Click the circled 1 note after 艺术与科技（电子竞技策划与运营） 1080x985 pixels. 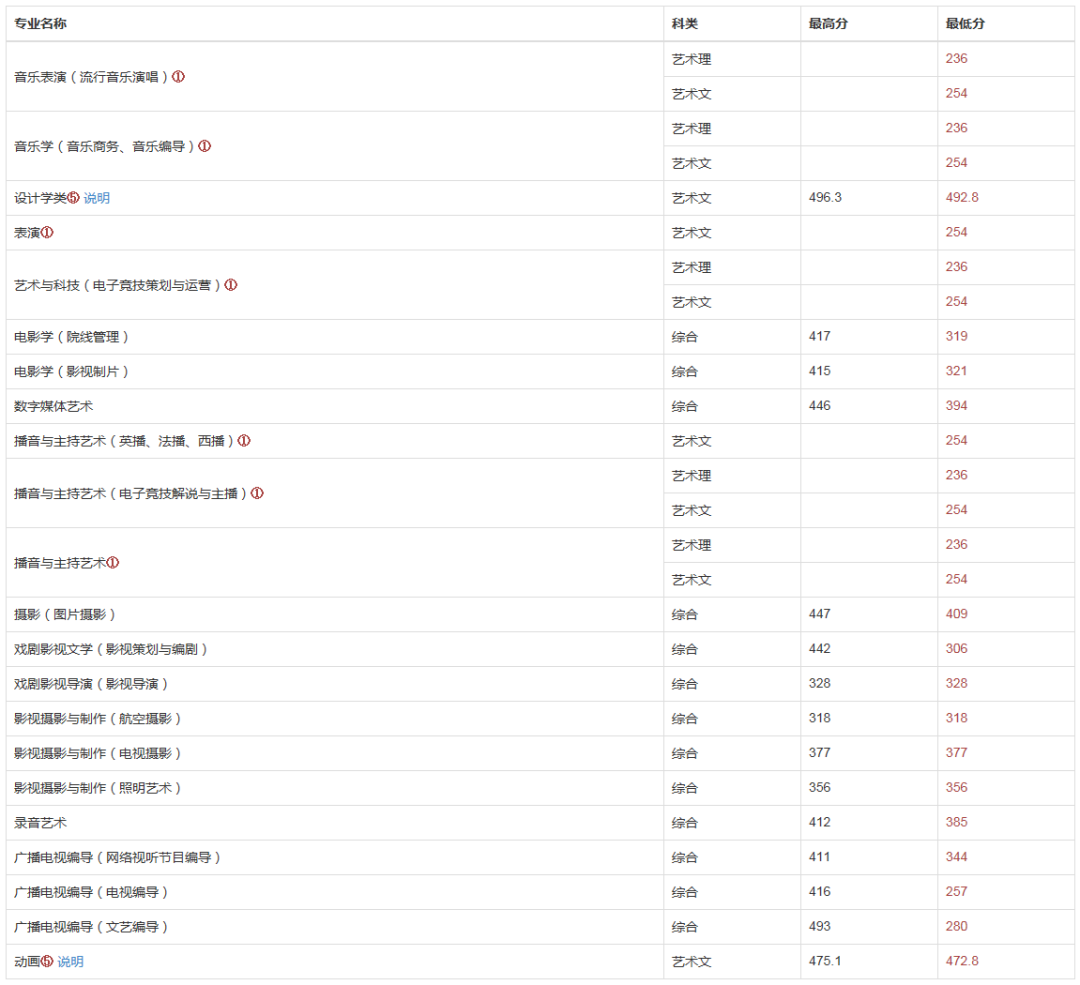pyautogui.click(x=231, y=284)
